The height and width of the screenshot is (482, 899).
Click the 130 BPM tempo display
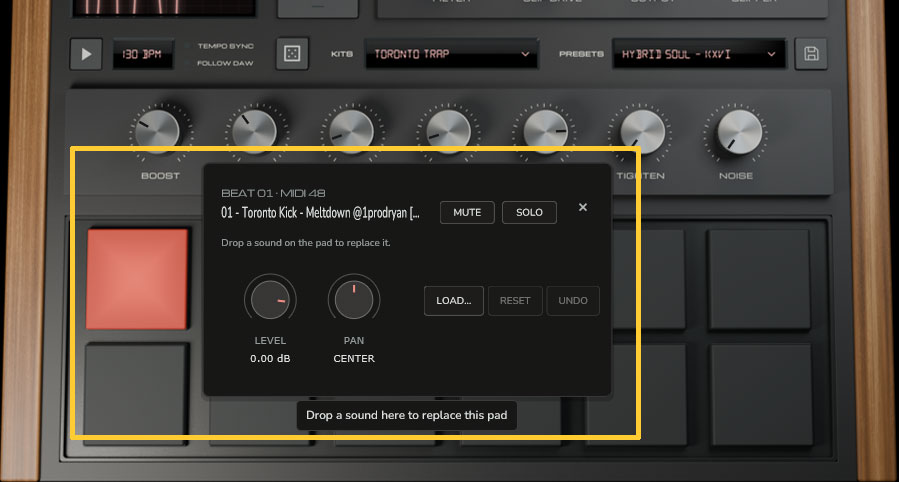click(142, 54)
